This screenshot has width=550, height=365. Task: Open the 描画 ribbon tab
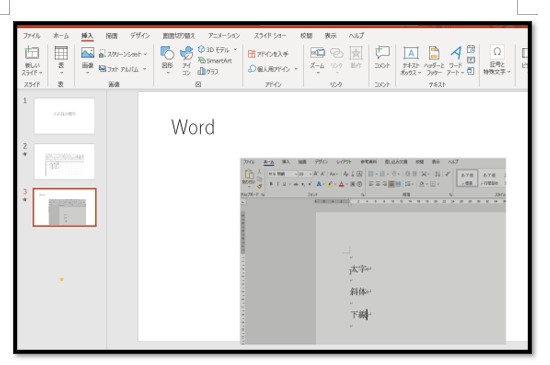[112, 36]
